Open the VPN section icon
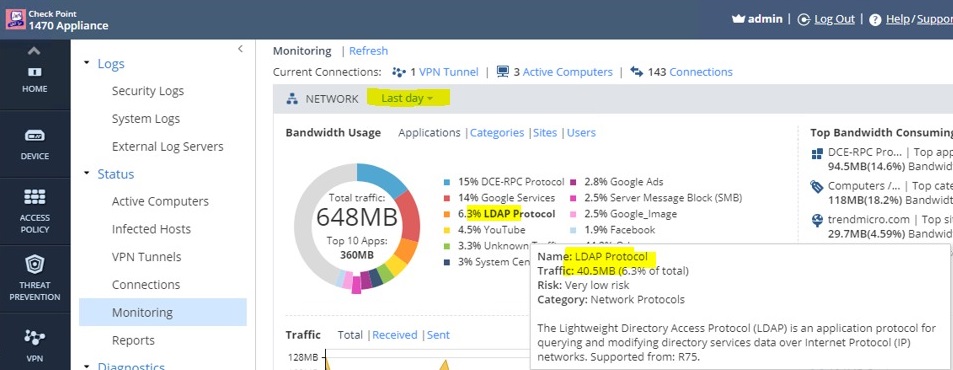Image resolution: width=953 pixels, height=370 pixels. click(x=35, y=338)
